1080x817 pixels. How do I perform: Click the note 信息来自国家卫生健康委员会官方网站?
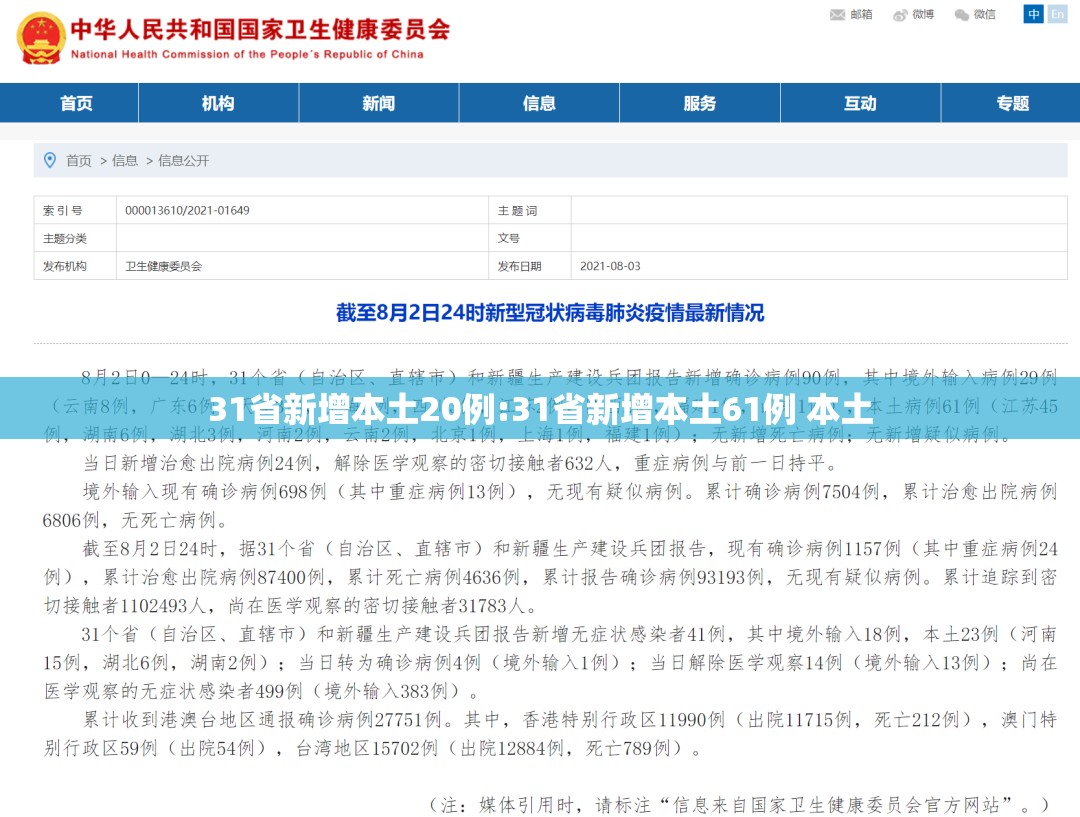(x=739, y=805)
